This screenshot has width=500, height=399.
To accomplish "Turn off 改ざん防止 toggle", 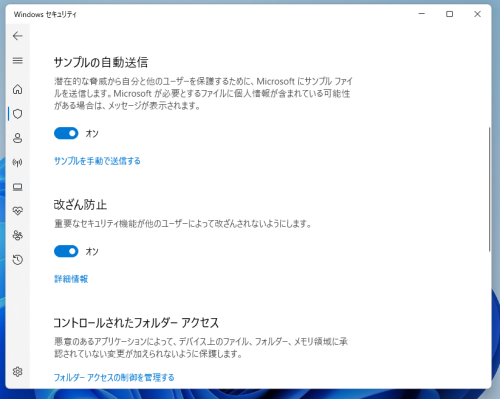I will pyautogui.click(x=66, y=251).
